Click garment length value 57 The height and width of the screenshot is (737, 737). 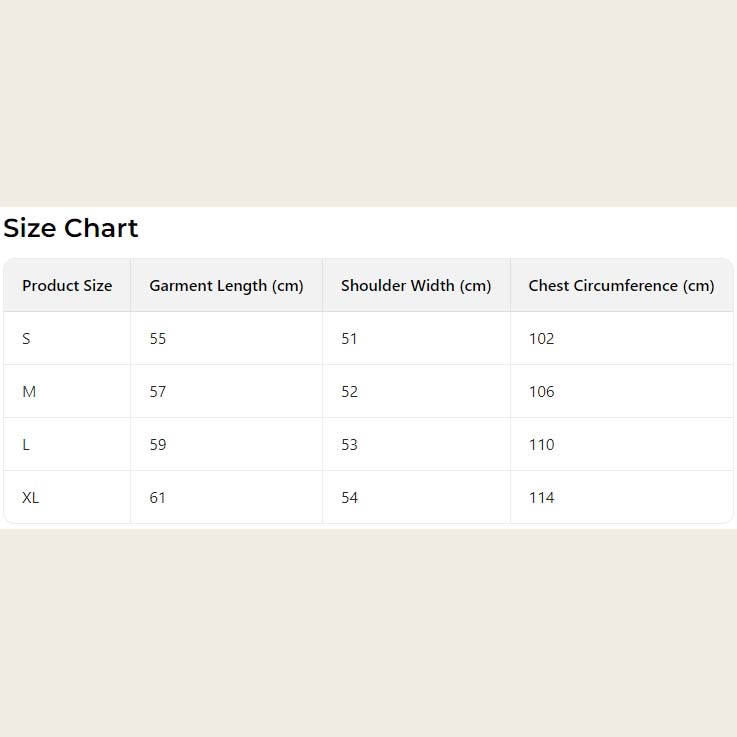[158, 392]
